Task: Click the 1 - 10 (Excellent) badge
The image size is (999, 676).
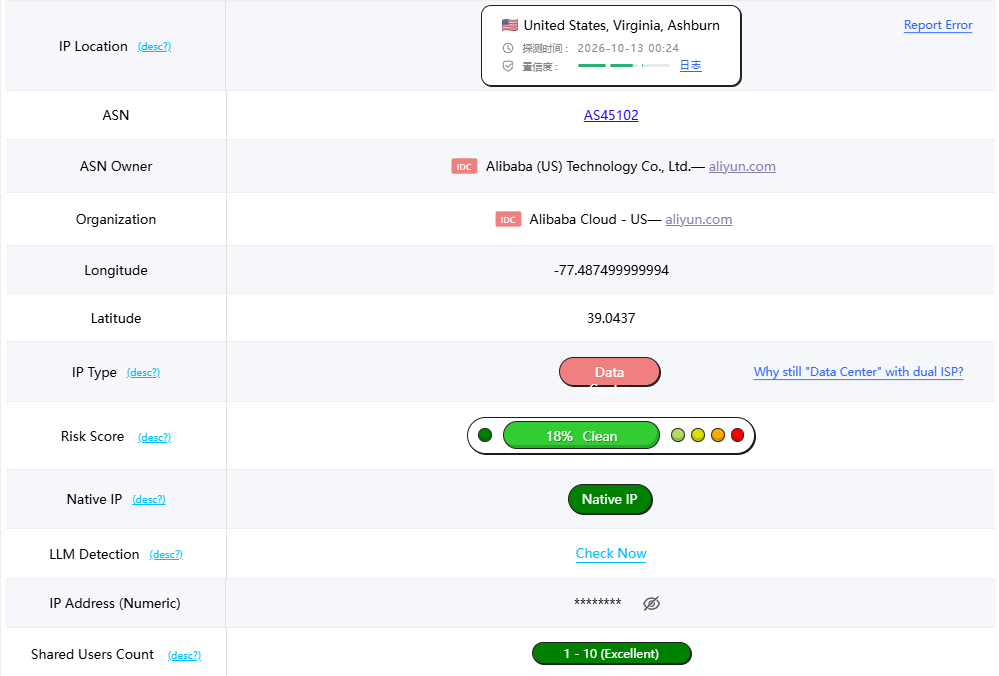Action: tap(612, 654)
